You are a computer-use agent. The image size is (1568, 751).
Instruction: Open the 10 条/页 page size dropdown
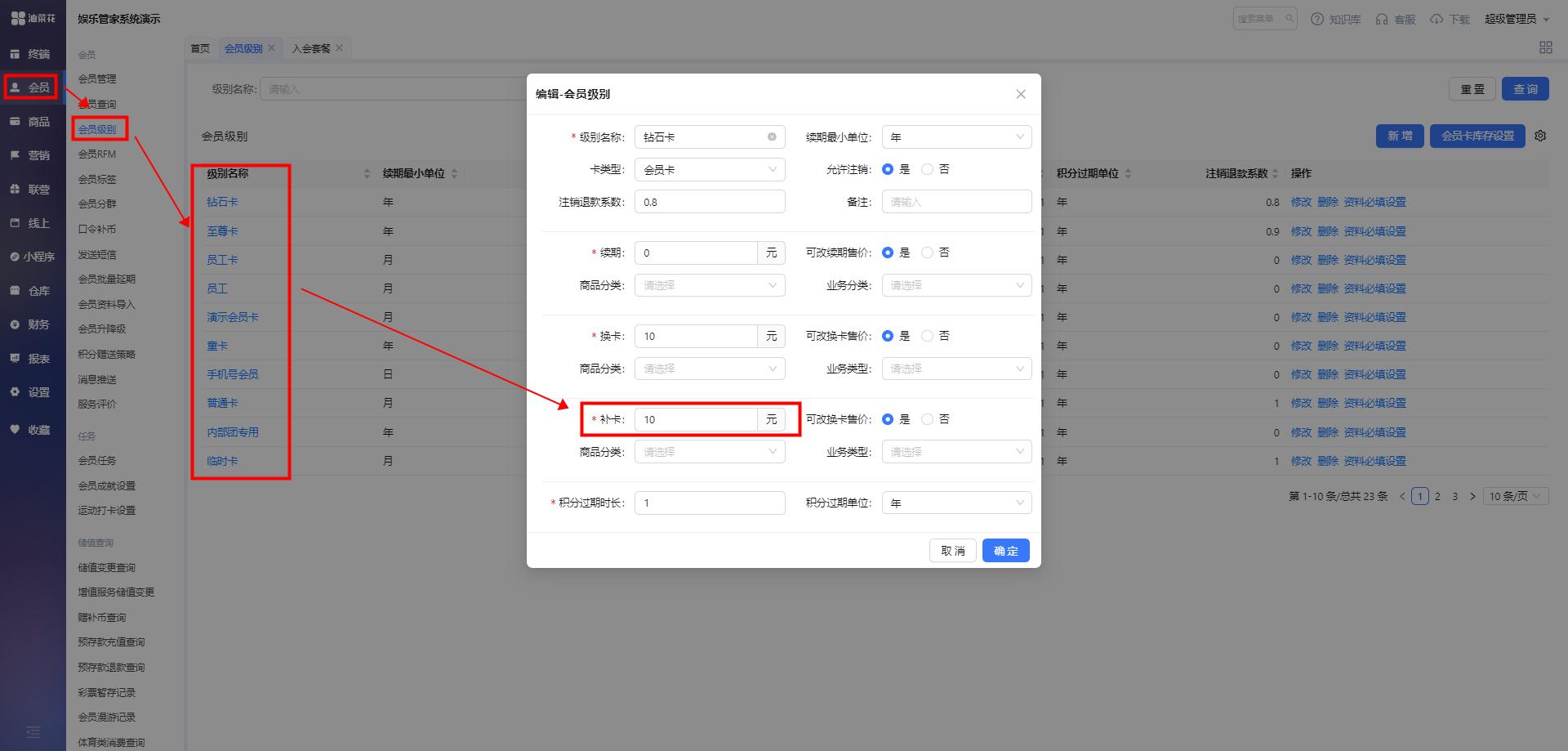coord(1516,496)
